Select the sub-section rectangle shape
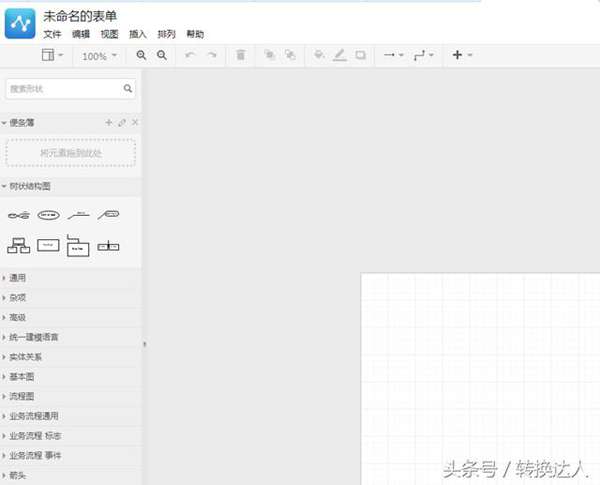 [x=78, y=245]
